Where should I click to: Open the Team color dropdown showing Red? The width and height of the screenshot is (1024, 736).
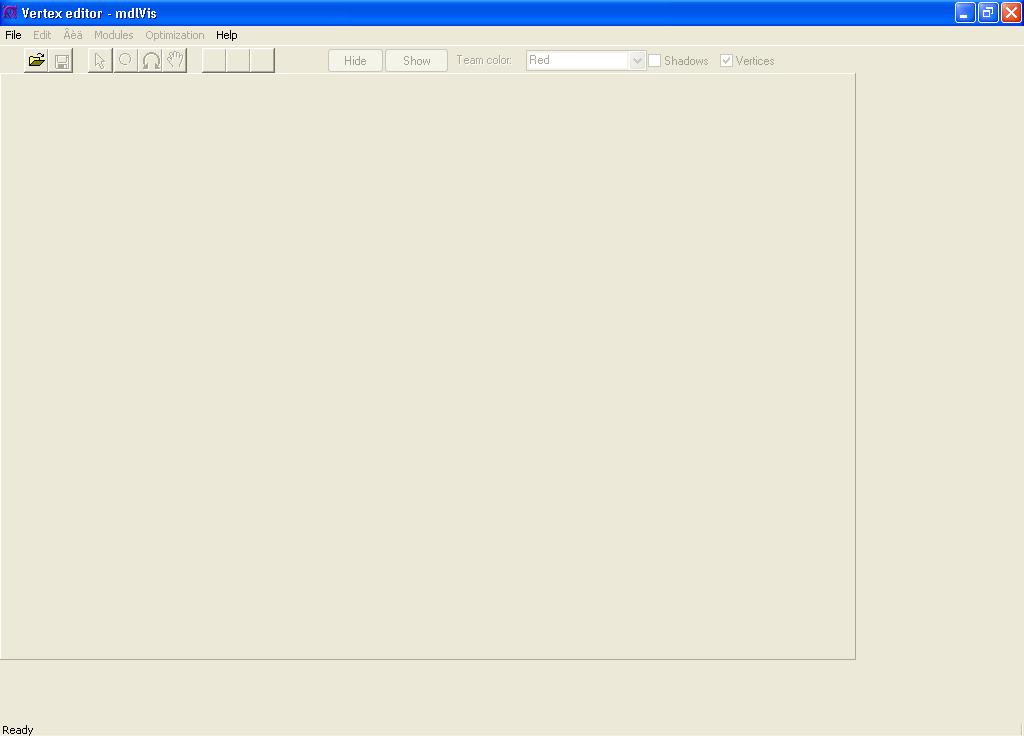586,60
